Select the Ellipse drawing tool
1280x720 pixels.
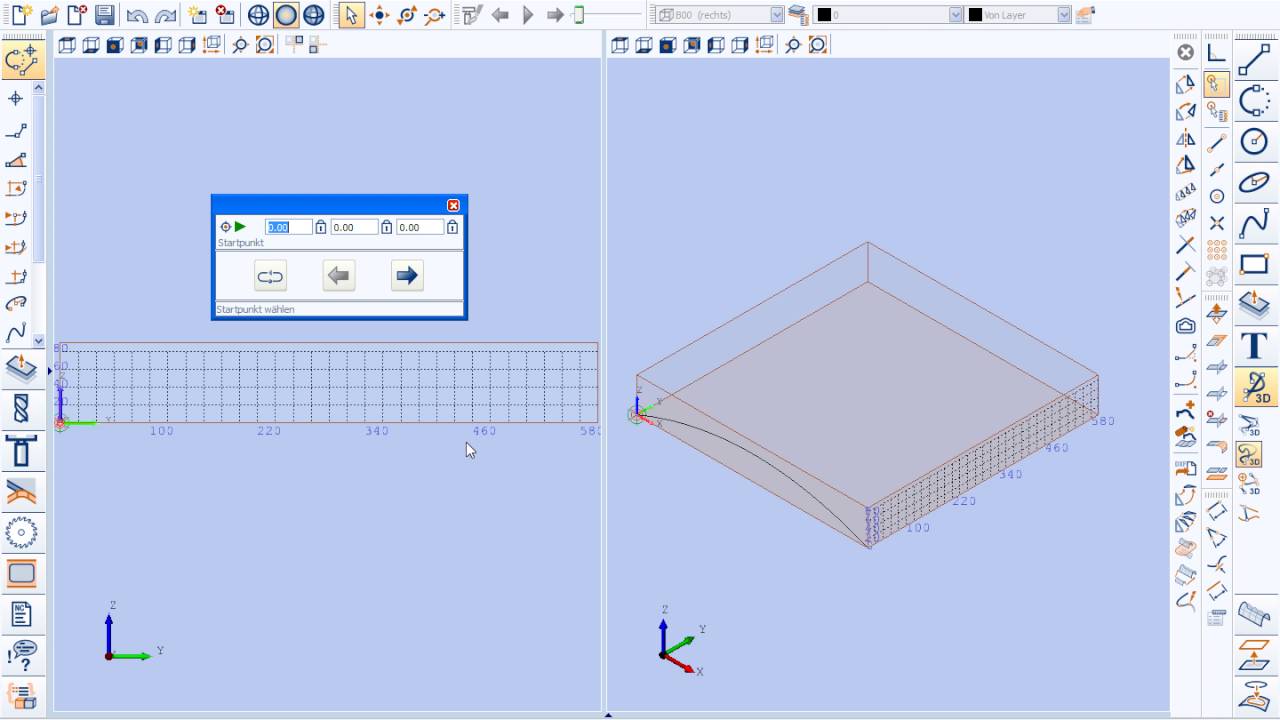point(1254,182)
